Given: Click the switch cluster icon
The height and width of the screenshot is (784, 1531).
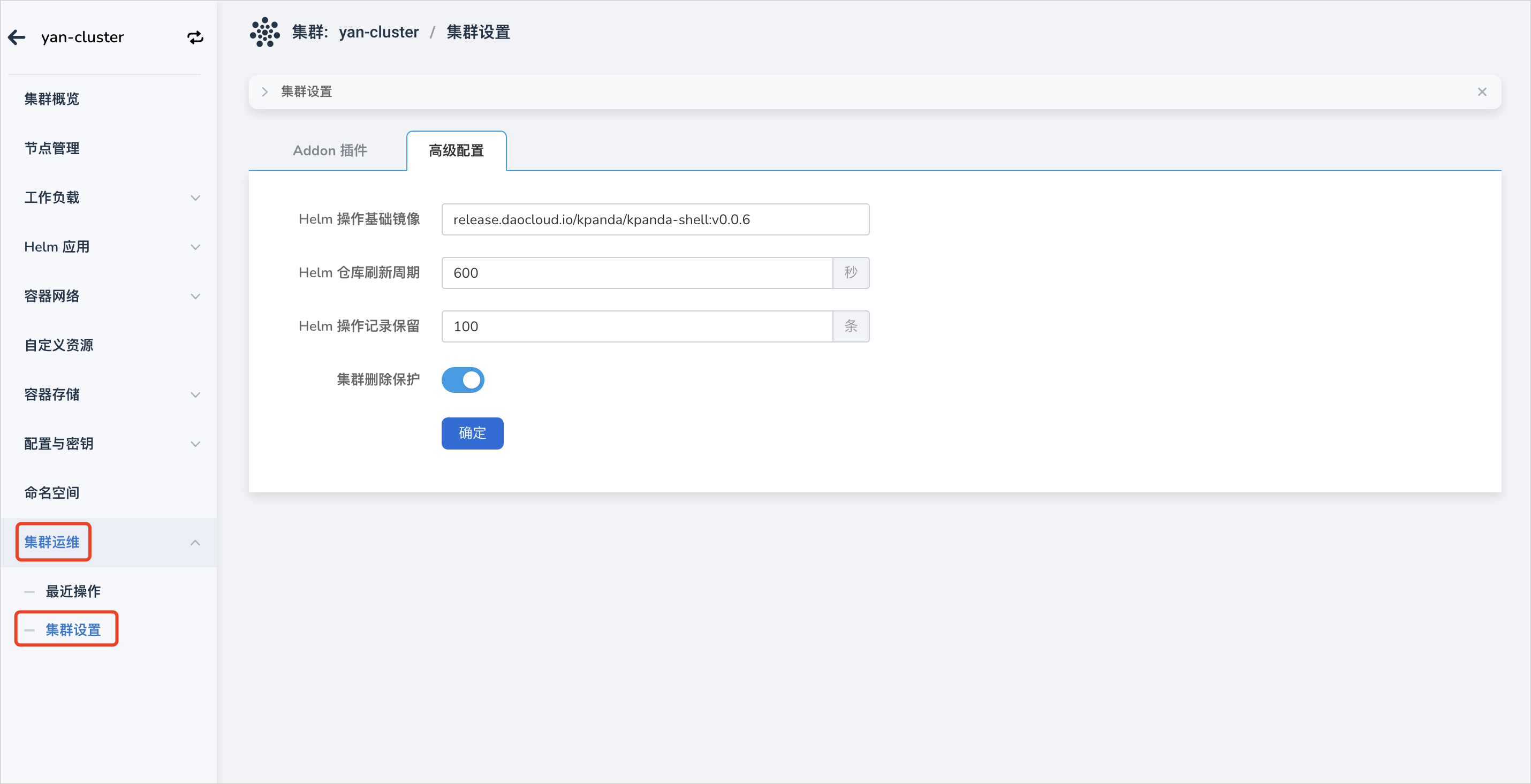Looking at the screenshot, I should coord(195,37).
